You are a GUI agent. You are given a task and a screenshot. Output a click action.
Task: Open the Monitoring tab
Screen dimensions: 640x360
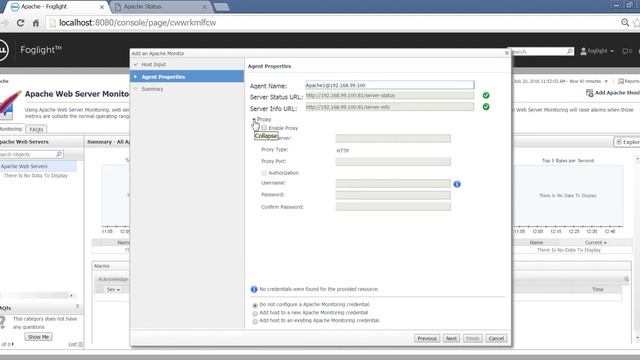tap(11, 129)
